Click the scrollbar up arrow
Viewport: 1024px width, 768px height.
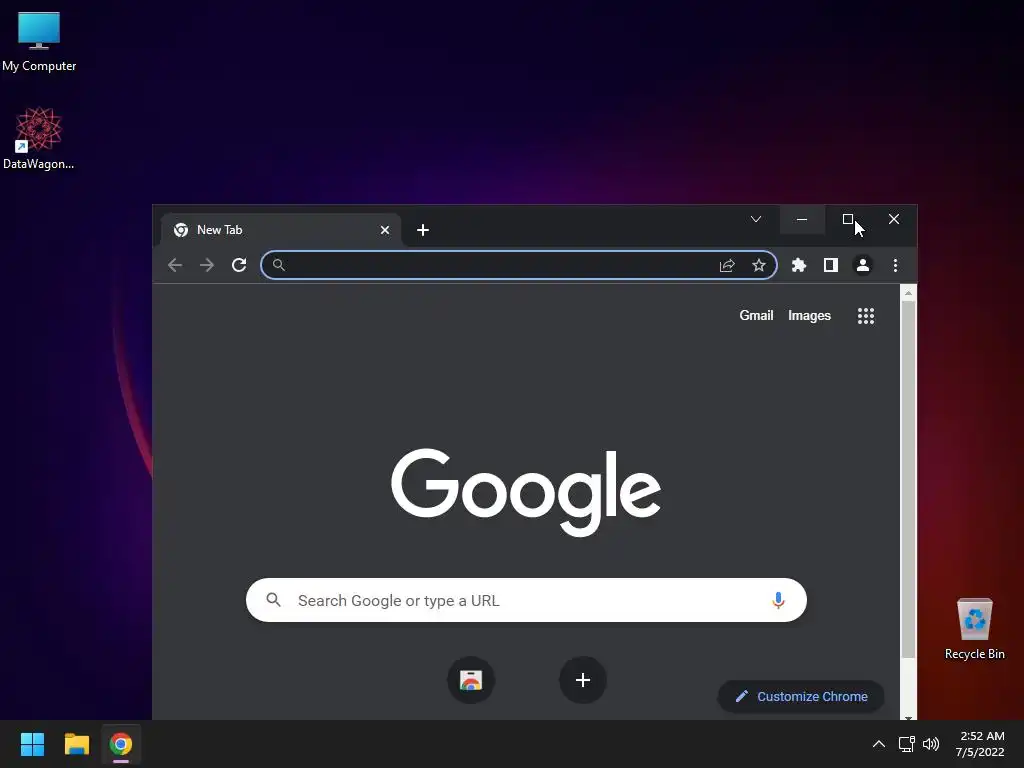point(908,293)
